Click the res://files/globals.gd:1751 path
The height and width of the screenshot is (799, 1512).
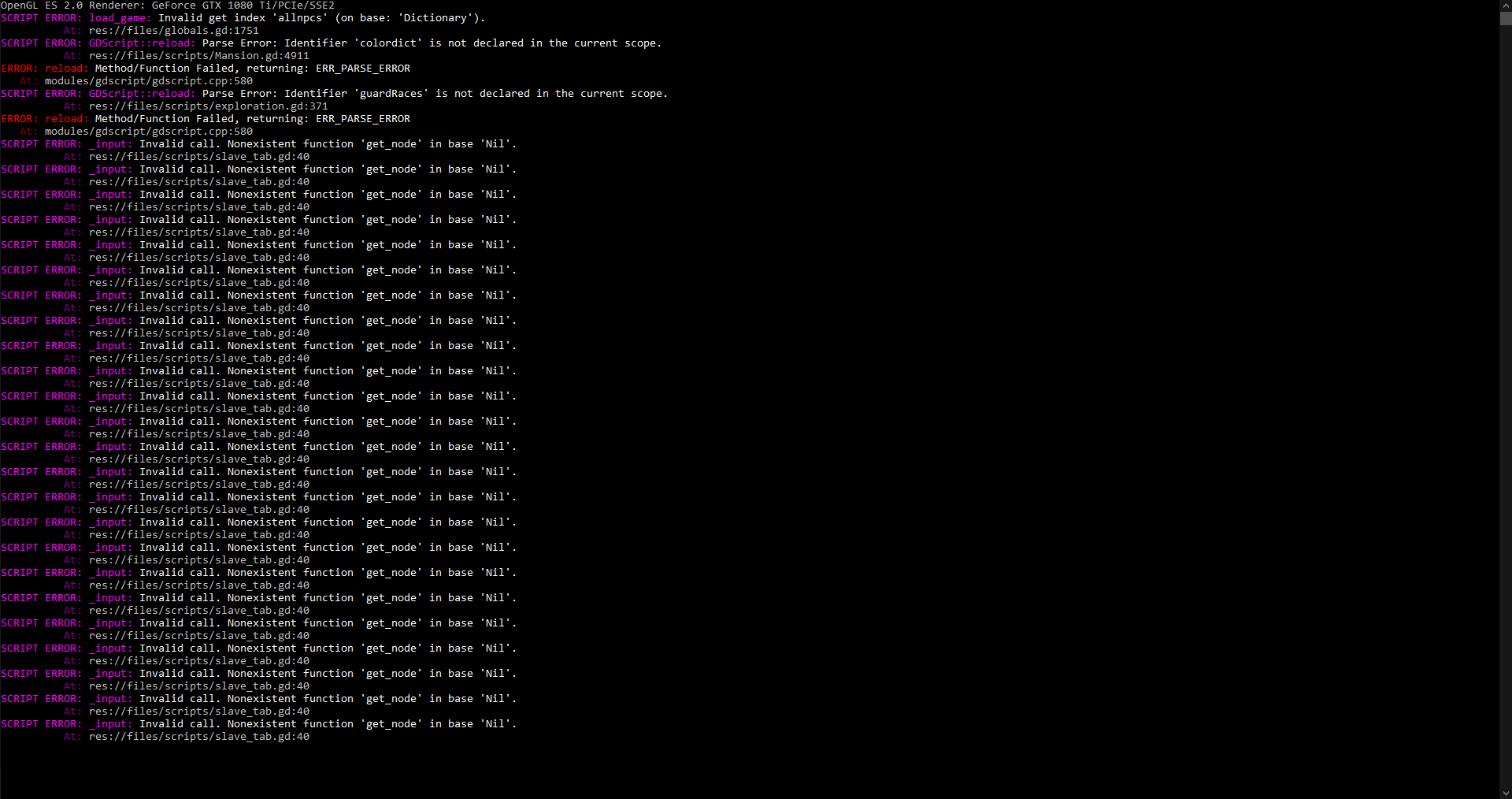click(173, 31)
